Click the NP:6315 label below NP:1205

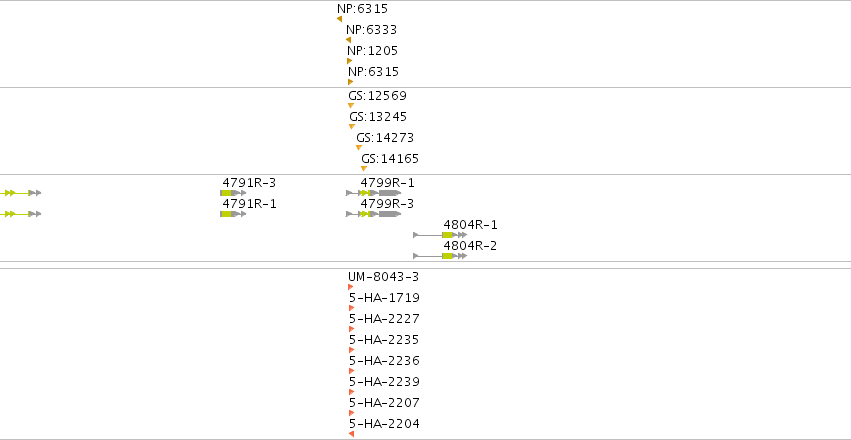click(x=373, y=72)
